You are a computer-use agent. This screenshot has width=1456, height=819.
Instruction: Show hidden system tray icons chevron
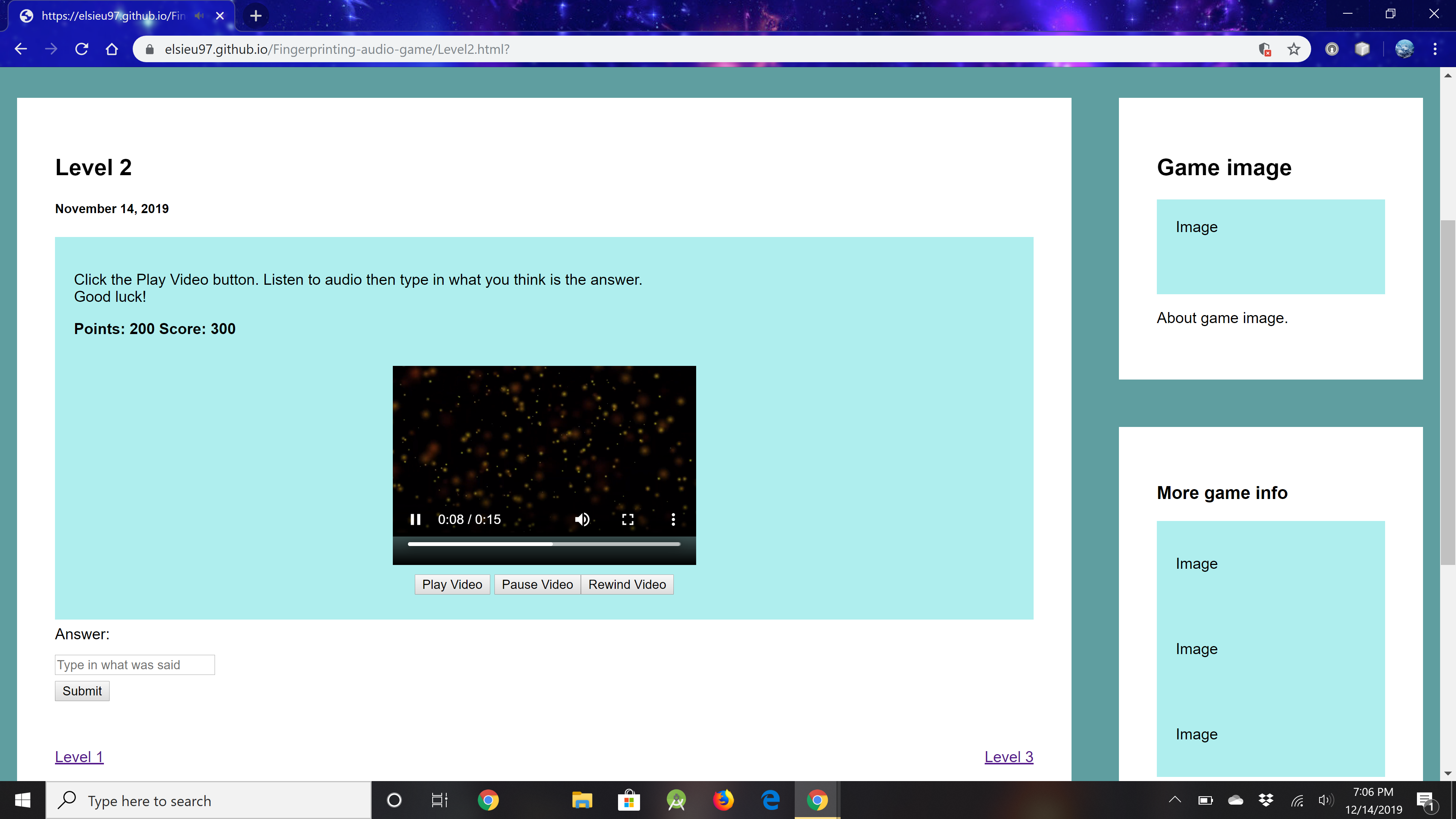click(1175, 800)
